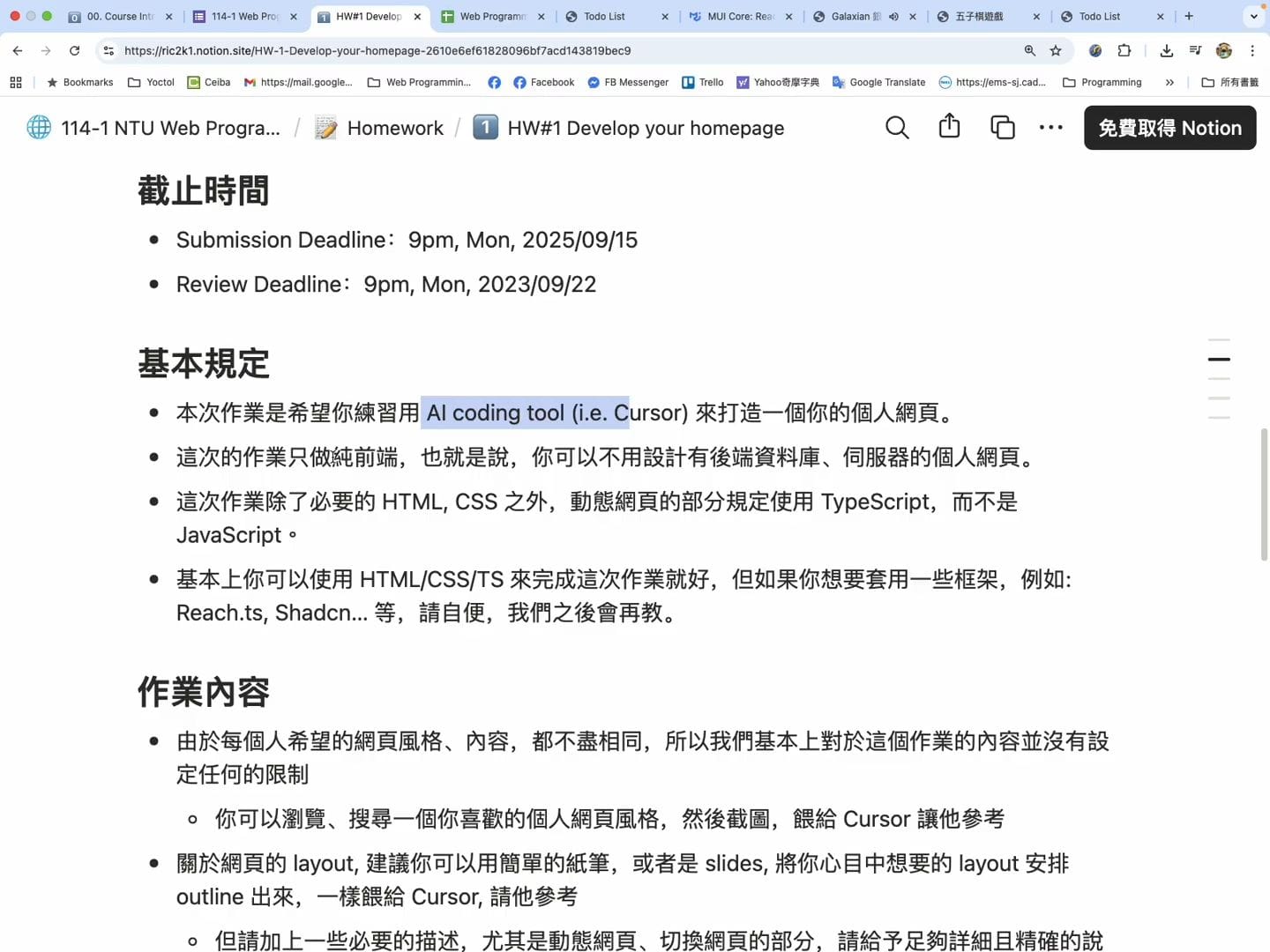The image size is (1270, 952).
Task: Open the browser downloads icon
Action: (x=1166, y=51)
